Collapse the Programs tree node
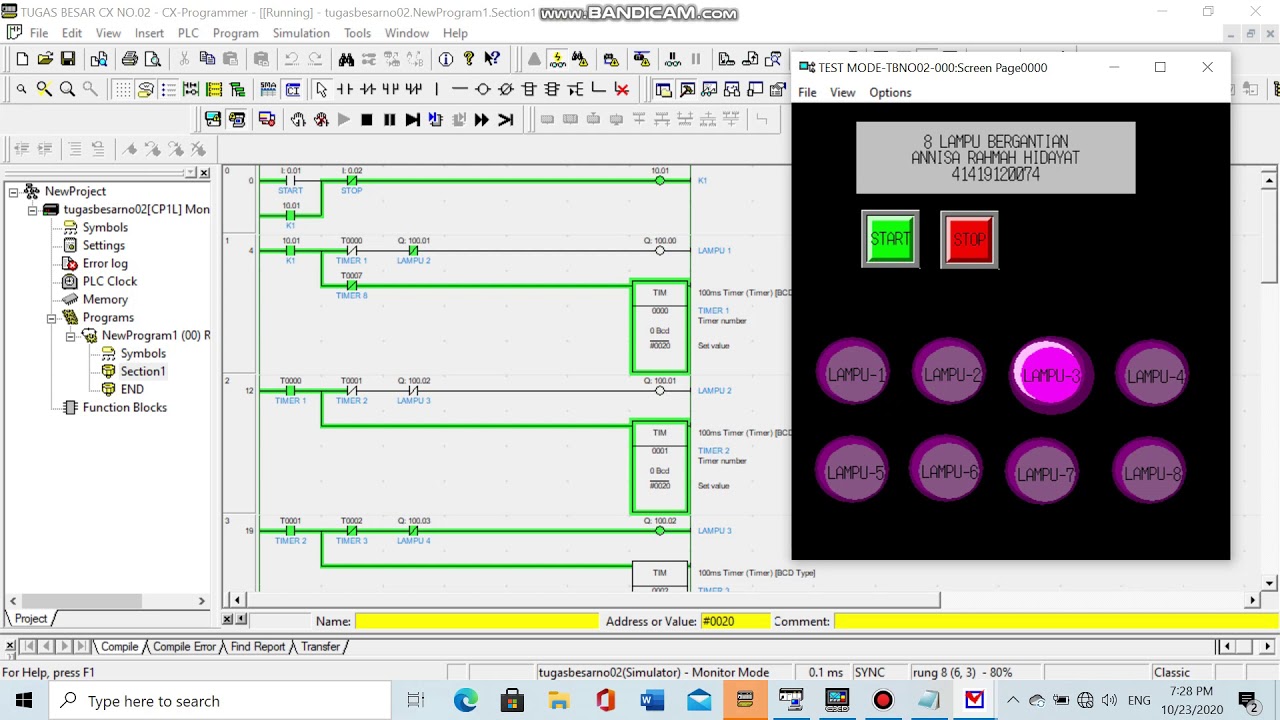Image resolution: width=1280 pixels, height=720 pixels. [52, 317]
